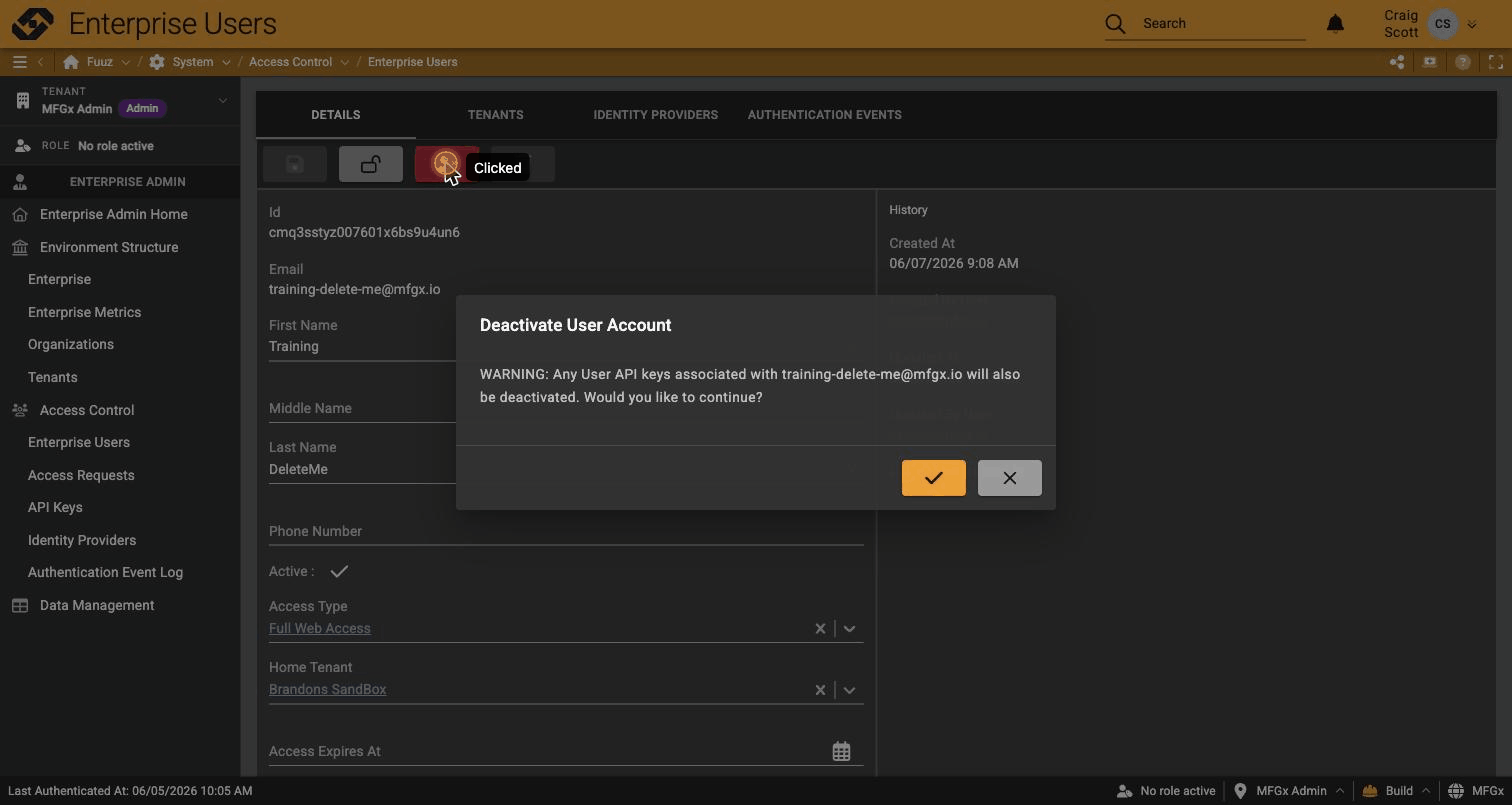Image resolution: width=1512 pixels, height=805 pixels.
Task: Cancel the Deactivate User Account dialog
Action: [x=1009, y=478]
